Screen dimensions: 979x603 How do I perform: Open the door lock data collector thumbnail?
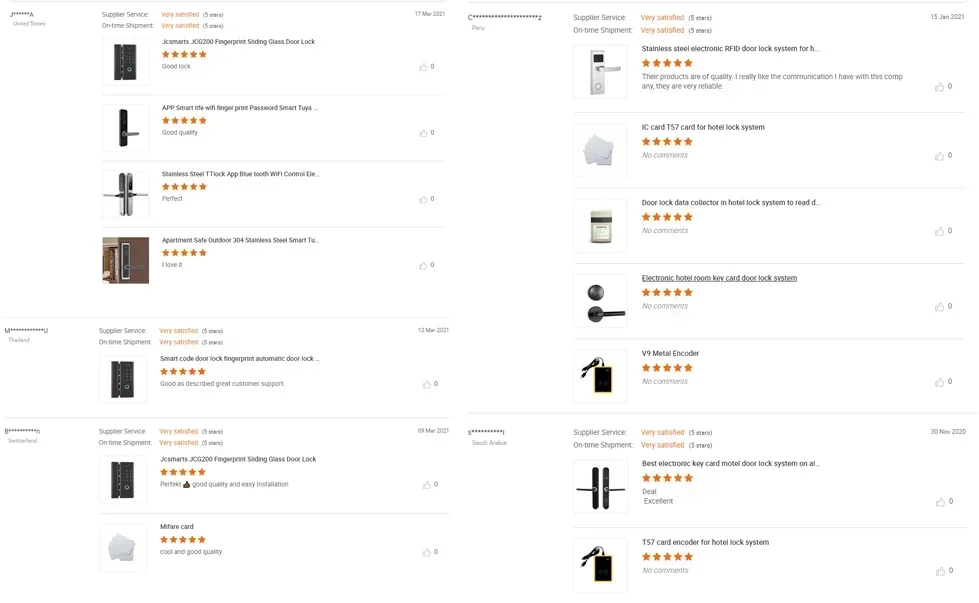click(600, 225)
